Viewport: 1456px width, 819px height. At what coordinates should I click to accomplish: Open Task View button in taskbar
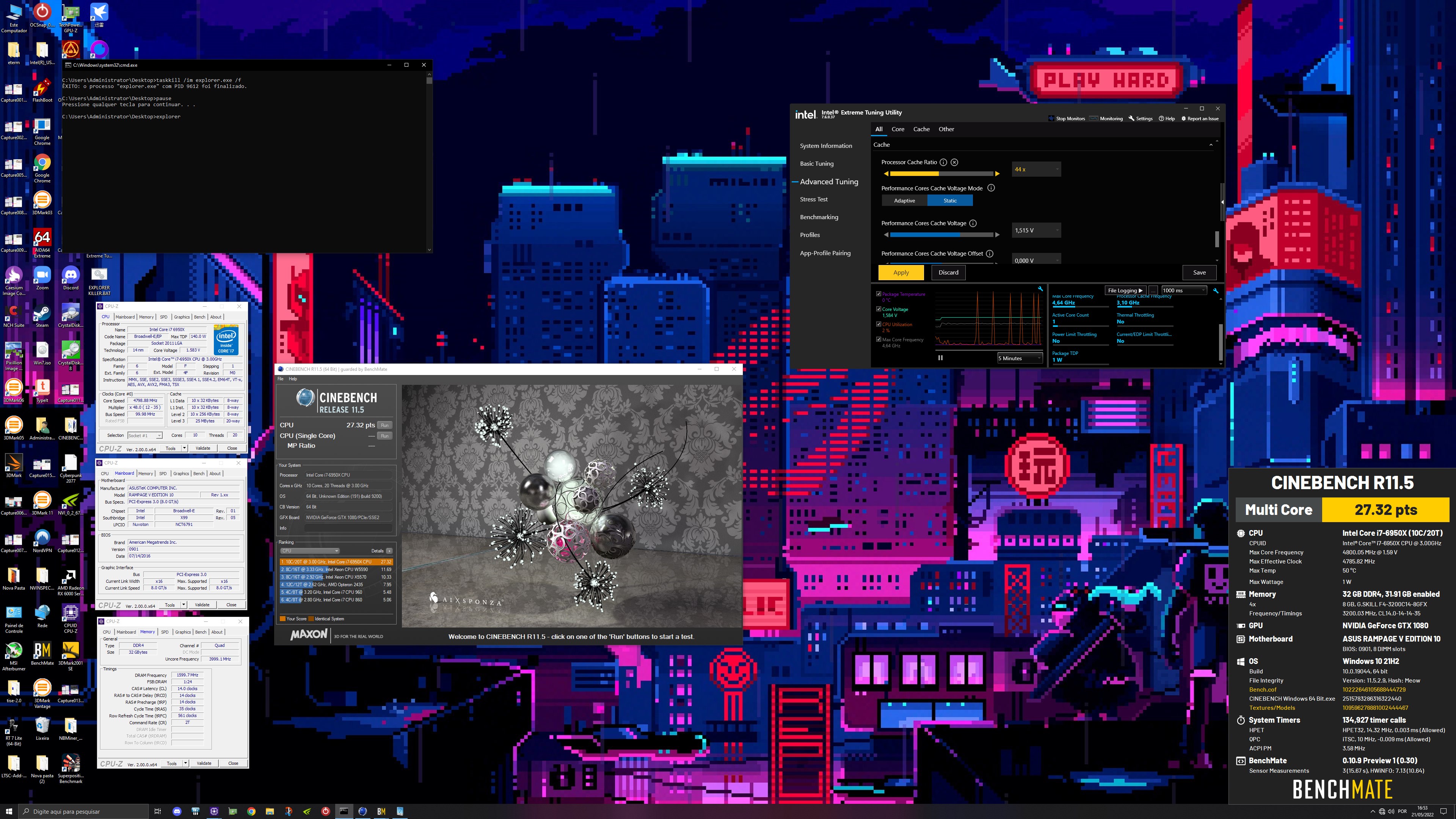[158, 811]
